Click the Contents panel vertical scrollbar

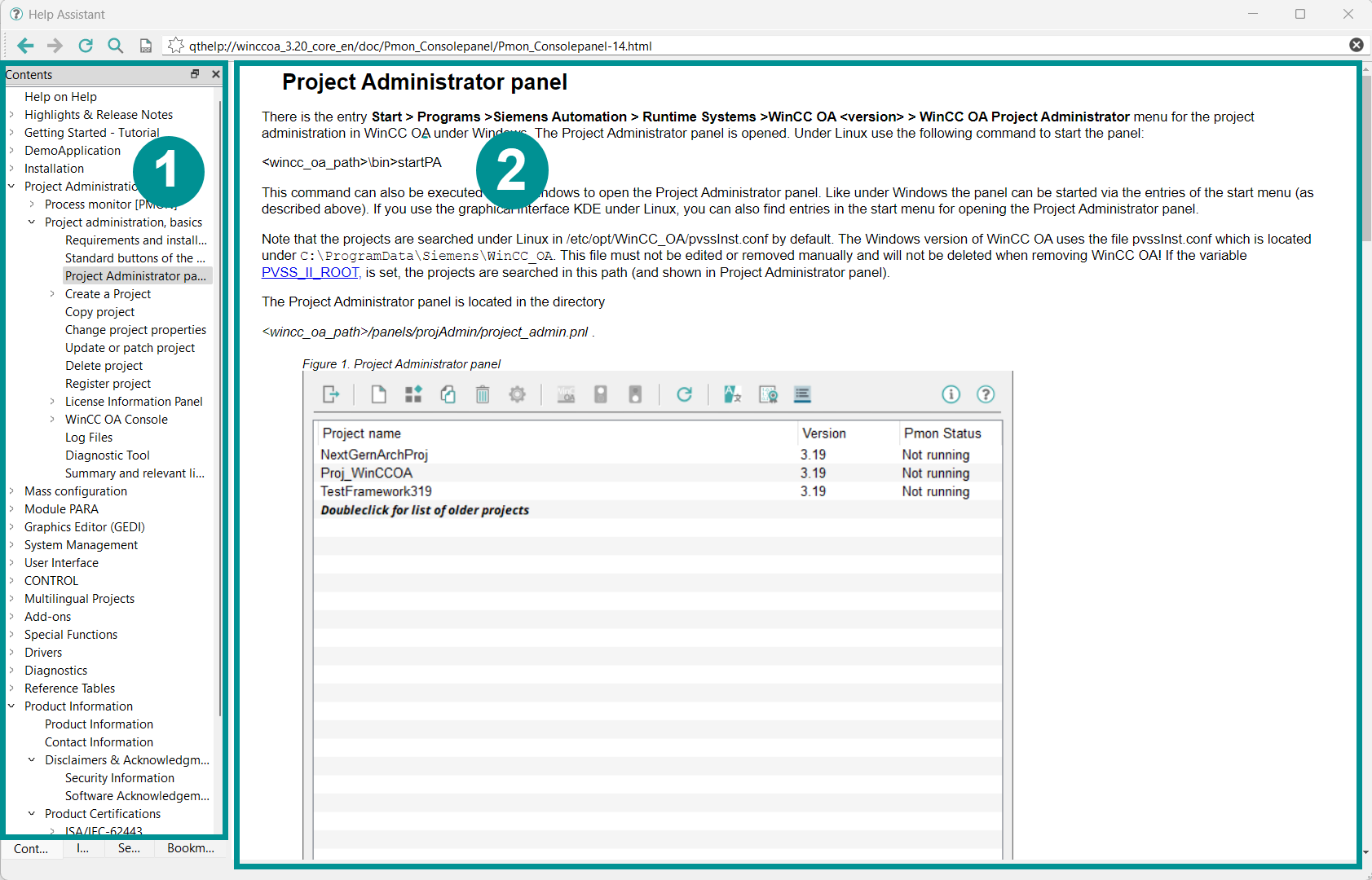[220, 407]
